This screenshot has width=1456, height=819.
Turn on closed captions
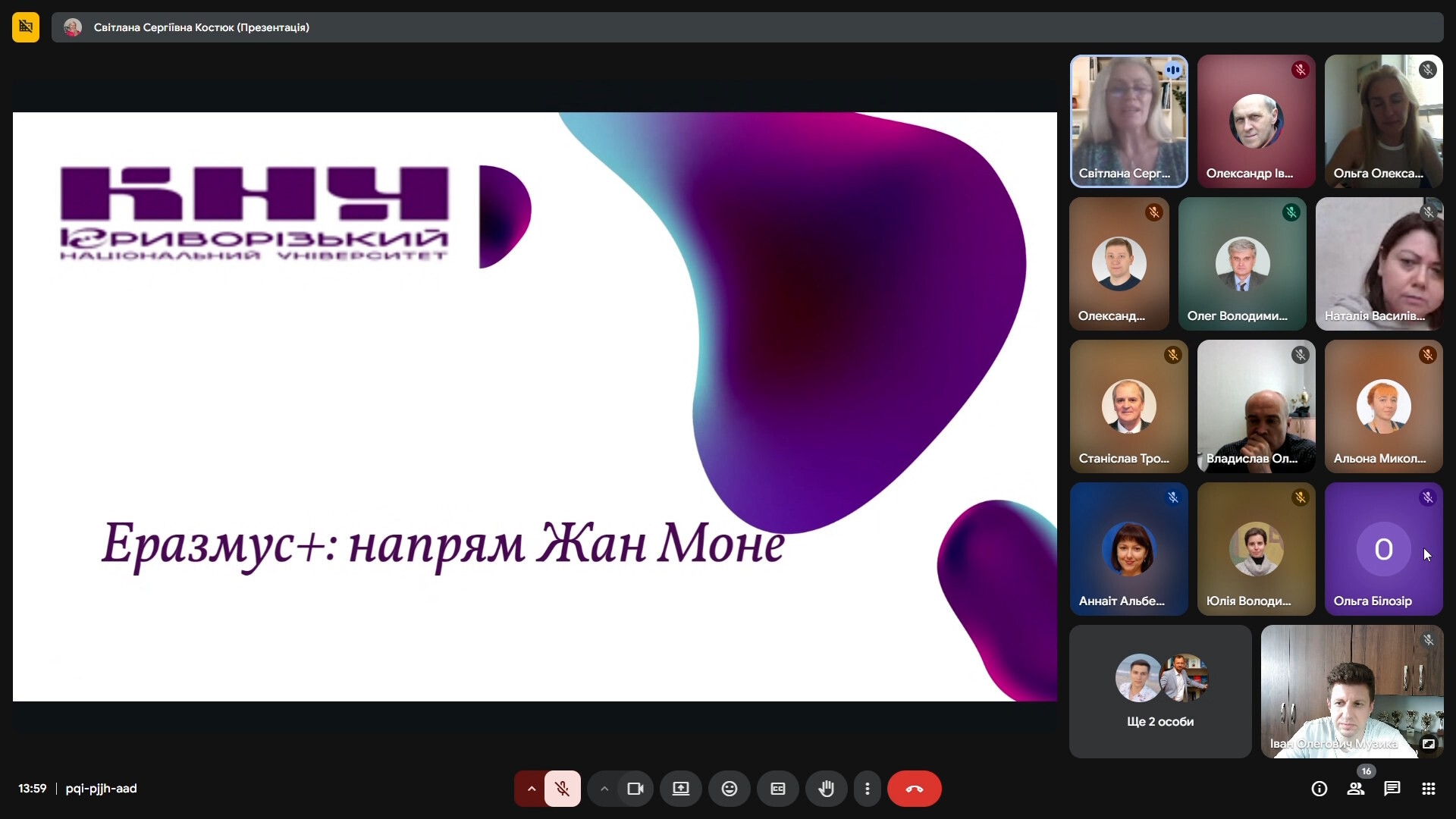pos(778,789)
